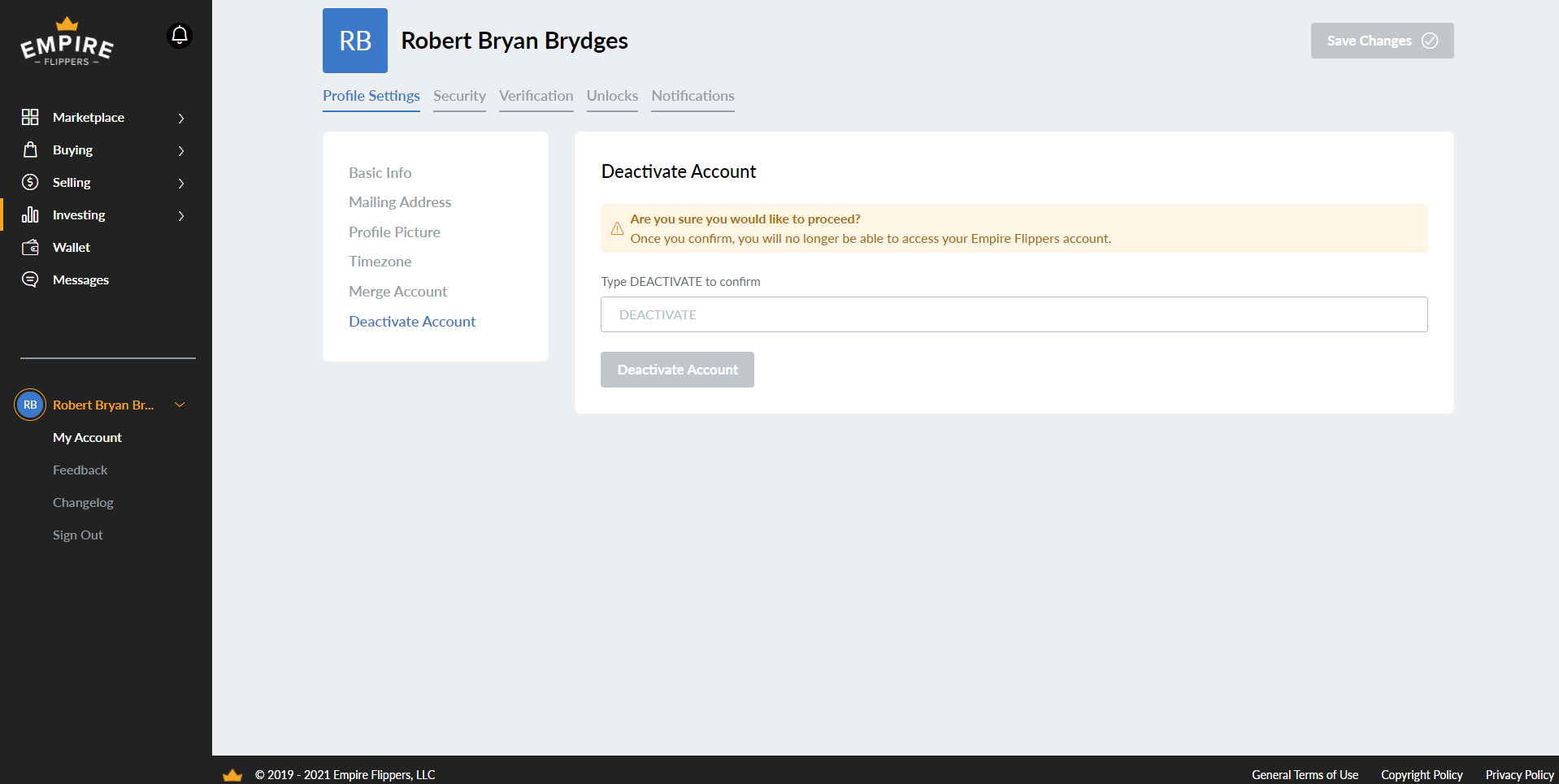
Task: Expand the Buying chevron
Action: click(x=181, y=150)
